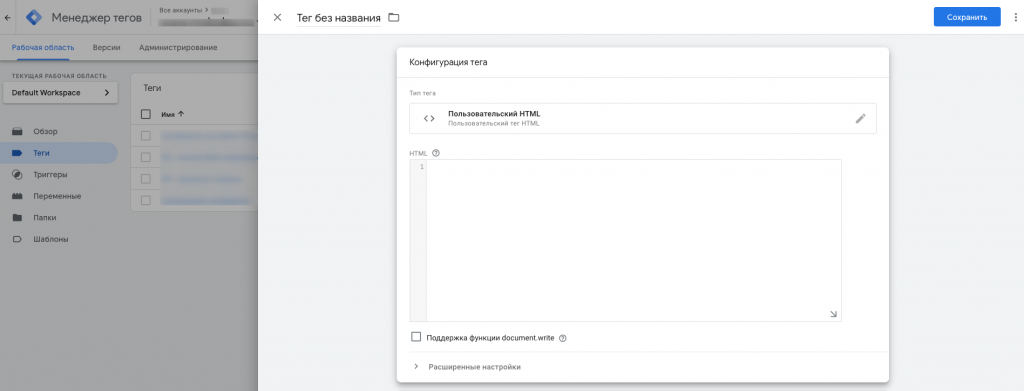Click the resize handle of HTML editor
1024x391 pixels.
coord(833,314)
